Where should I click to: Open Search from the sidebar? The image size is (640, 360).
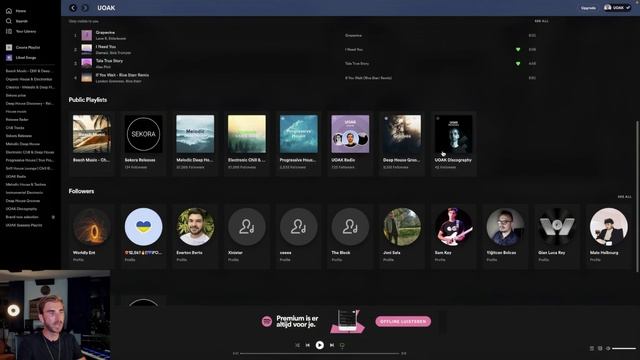(x=17, y=21)
